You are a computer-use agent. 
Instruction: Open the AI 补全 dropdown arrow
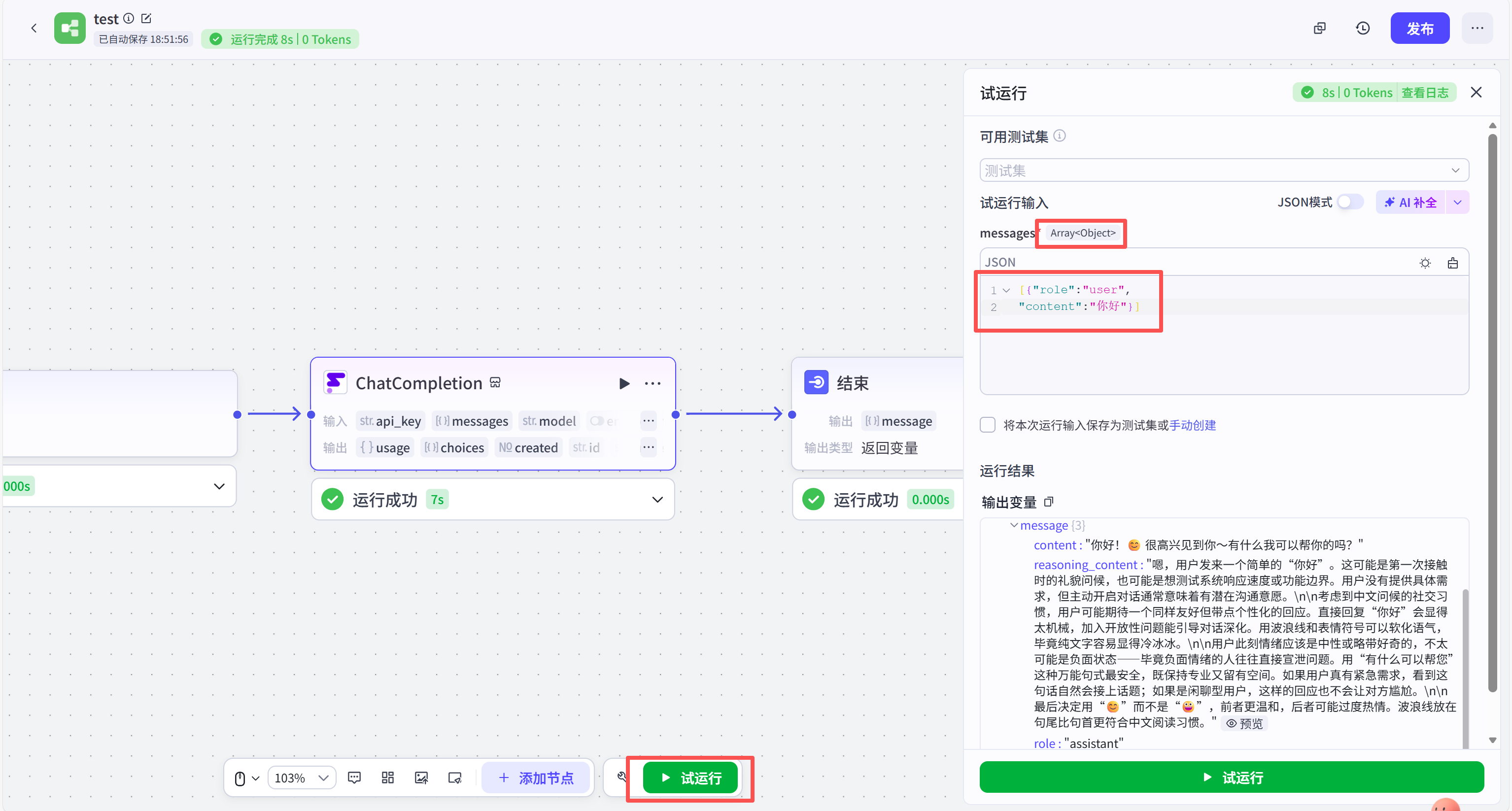point(1457,203)
